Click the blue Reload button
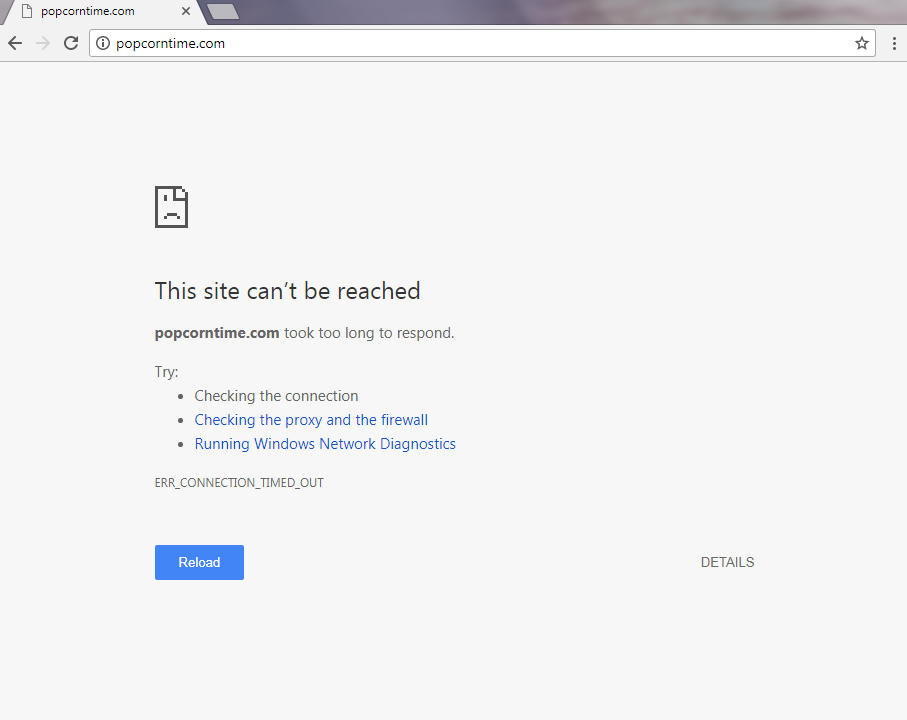 [200, 562]
